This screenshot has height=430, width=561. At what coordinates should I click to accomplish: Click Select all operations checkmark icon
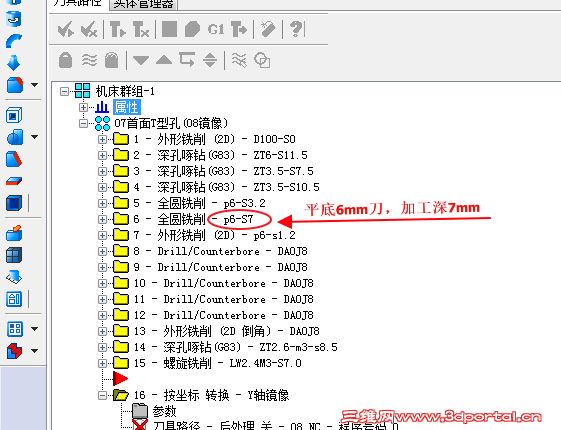tap(66, 29)
